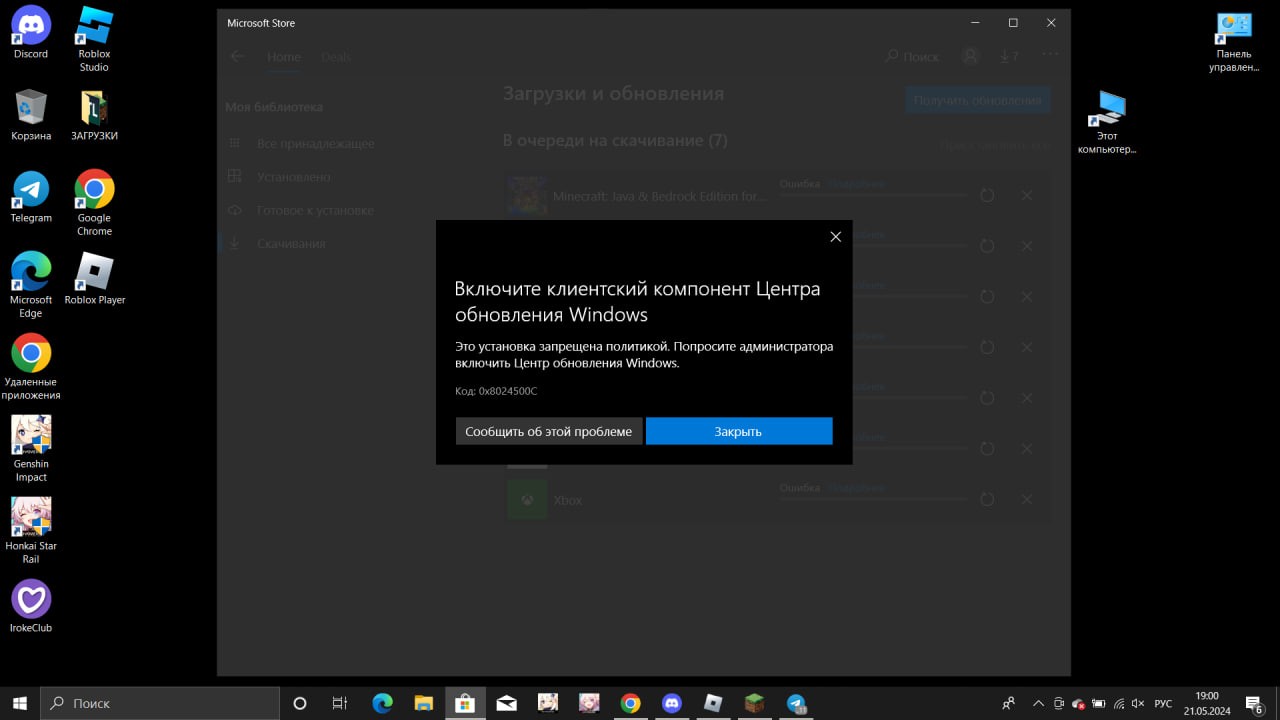The width and height of the screenshot is (1280, 720).
Task: Click the Microsoft Store taskbar icon
Action: [x=464, y=703]
